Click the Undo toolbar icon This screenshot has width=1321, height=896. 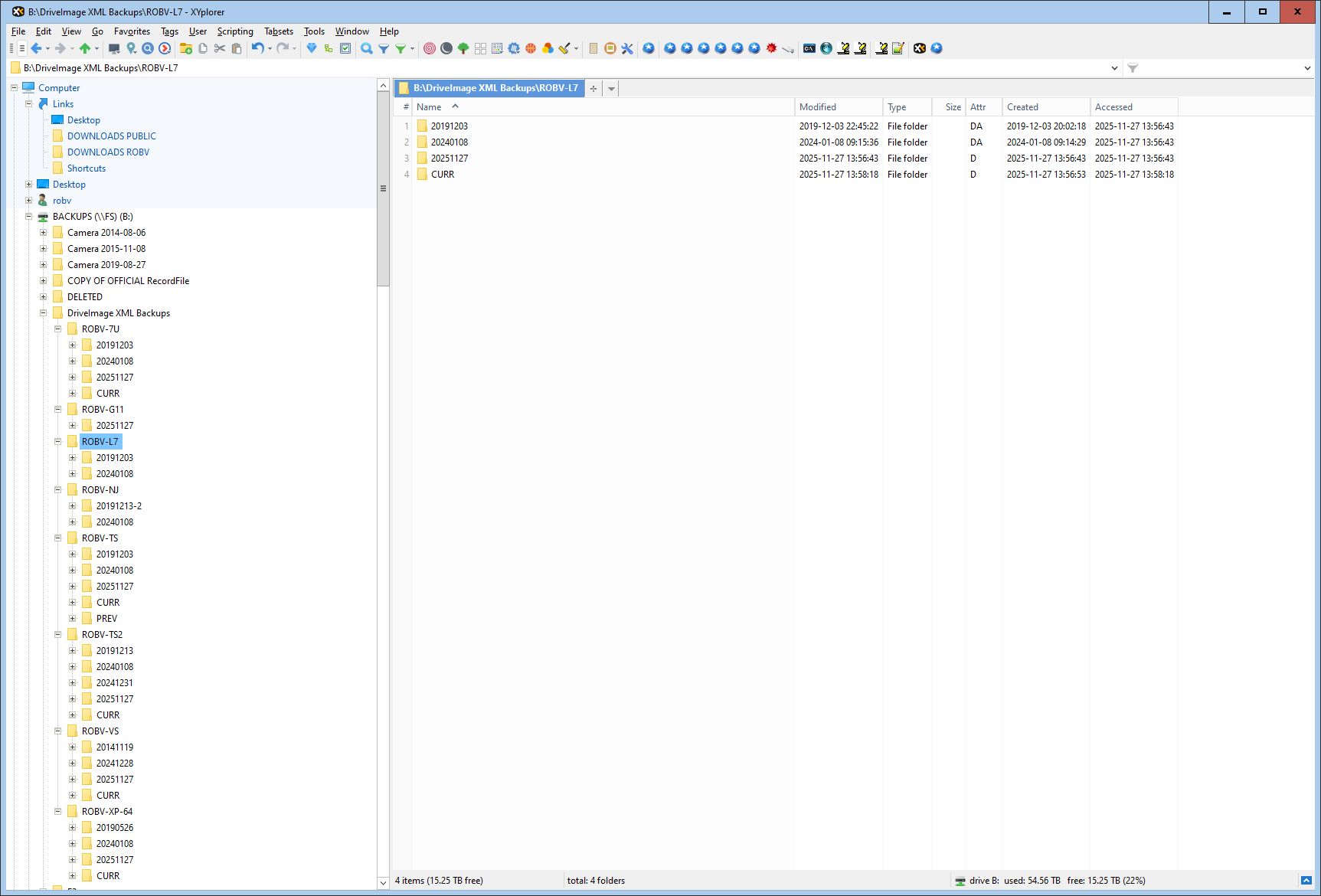[257, 48]
